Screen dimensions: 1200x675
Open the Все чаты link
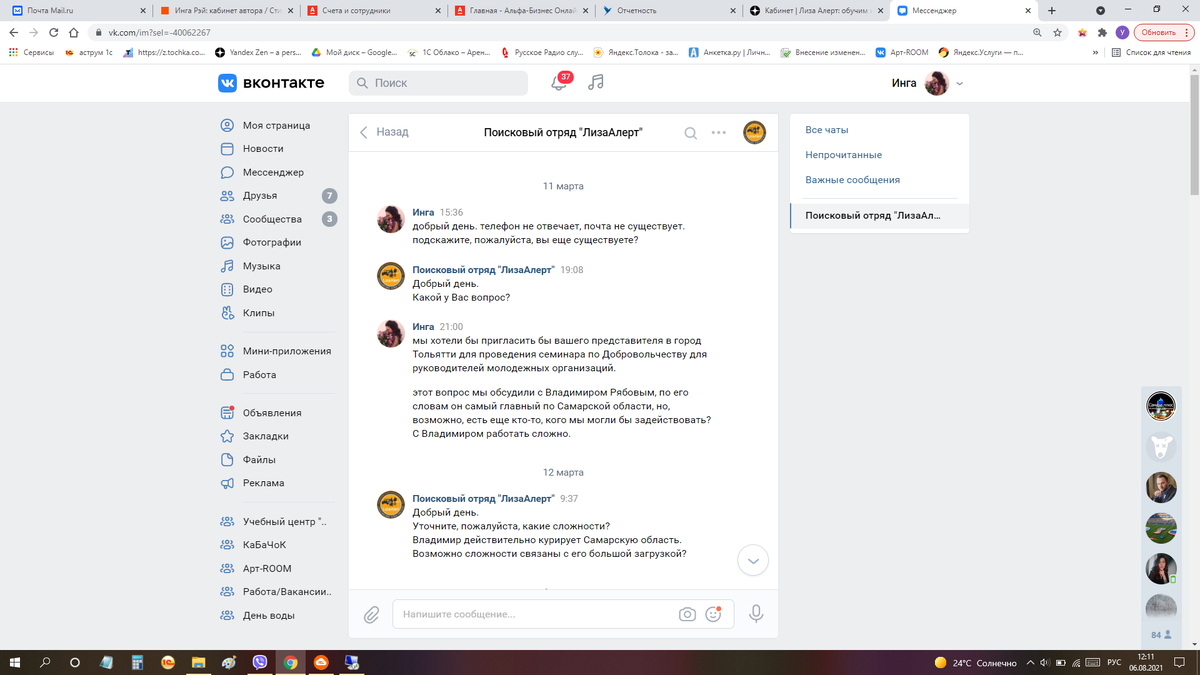tap(828, 129)
